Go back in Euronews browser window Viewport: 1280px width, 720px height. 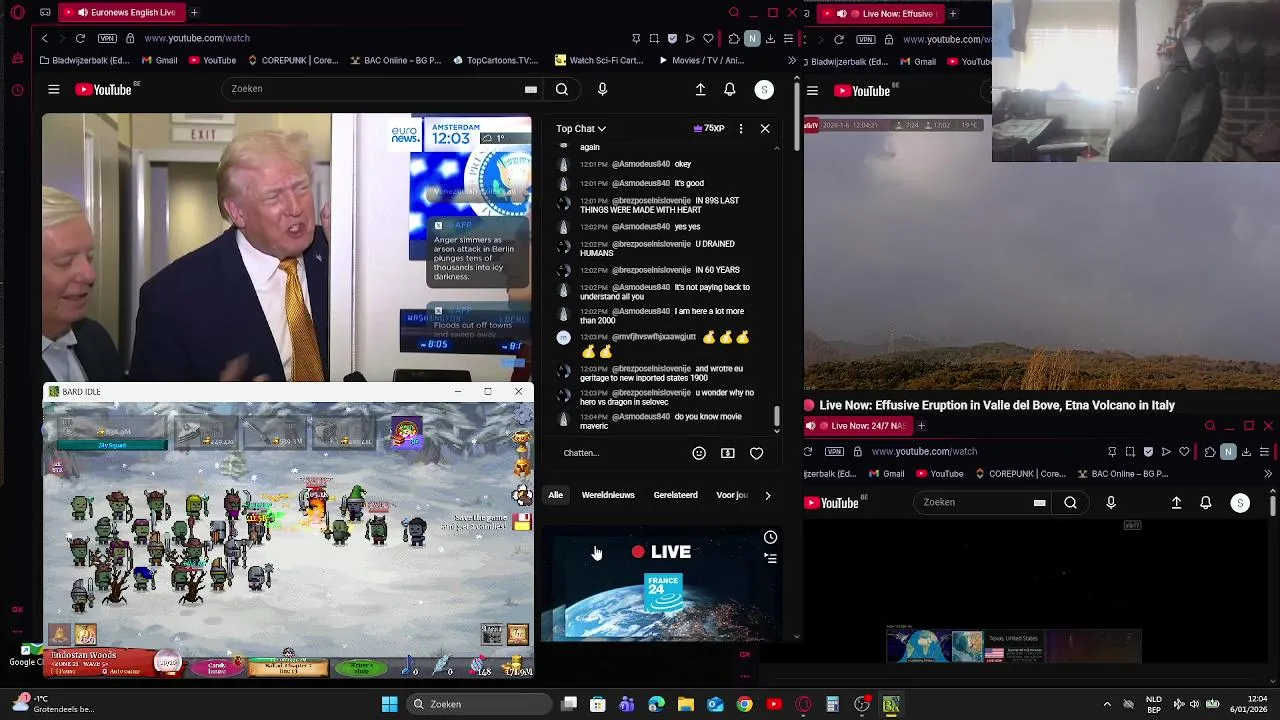point(44,38)
